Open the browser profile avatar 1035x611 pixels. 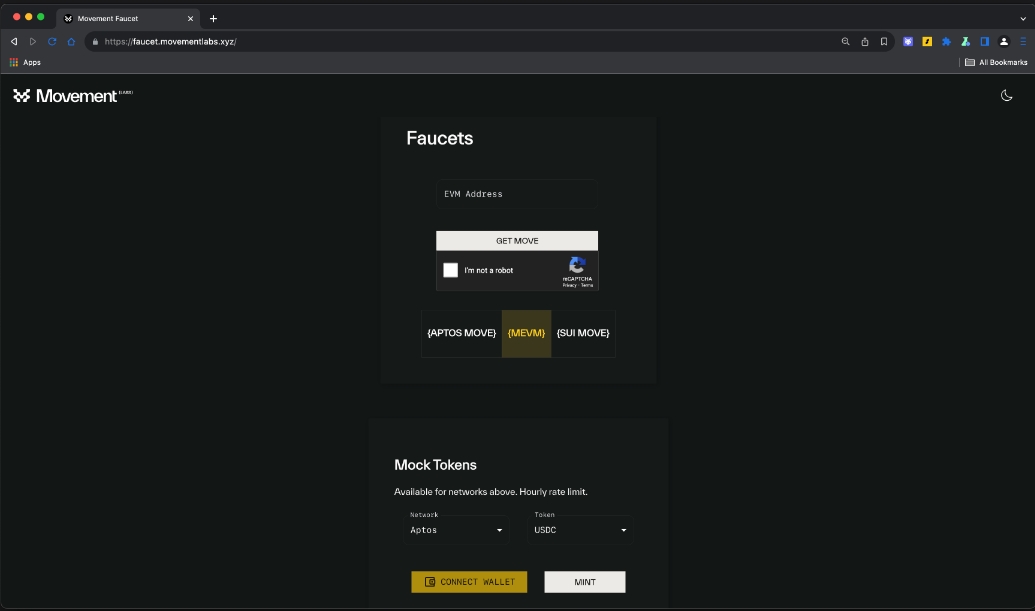pos(1004,42)
